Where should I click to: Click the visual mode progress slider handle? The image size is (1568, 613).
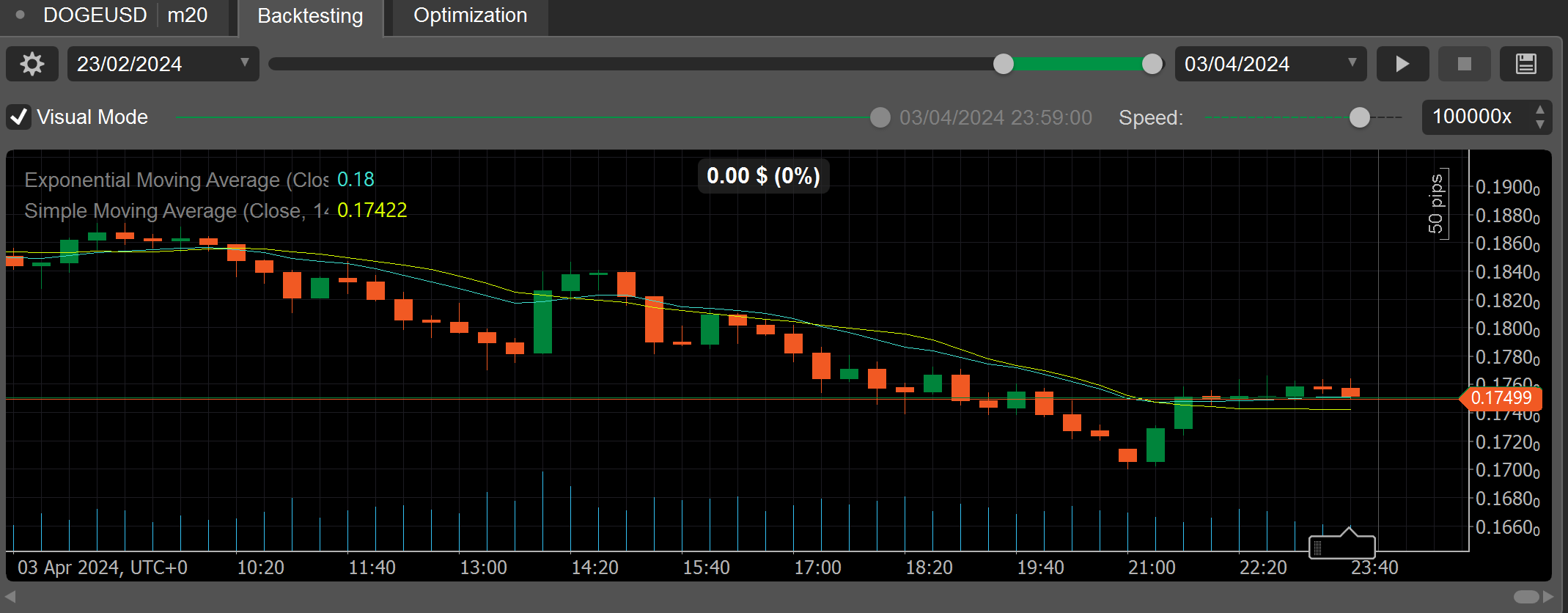click(880, 117)
